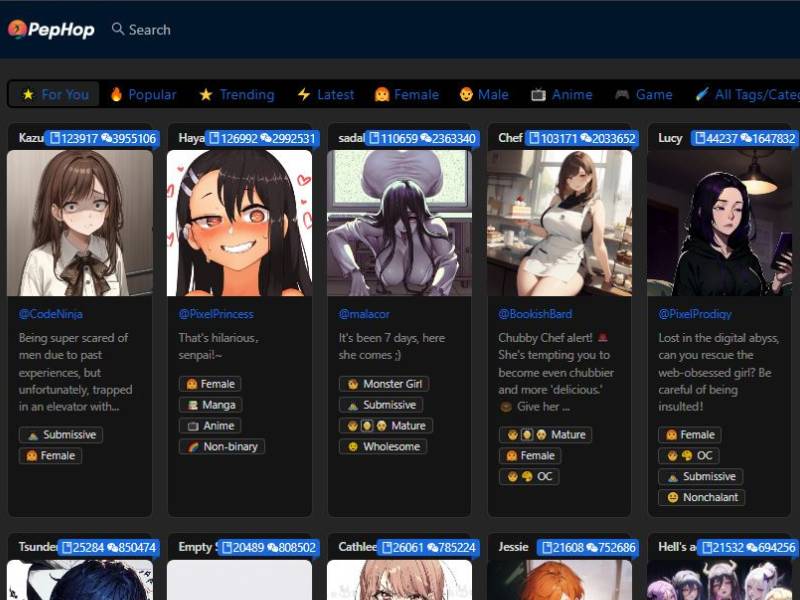800x600 pixels.
Task: Click the magnifying glass search icon
Action: [118, 30]
